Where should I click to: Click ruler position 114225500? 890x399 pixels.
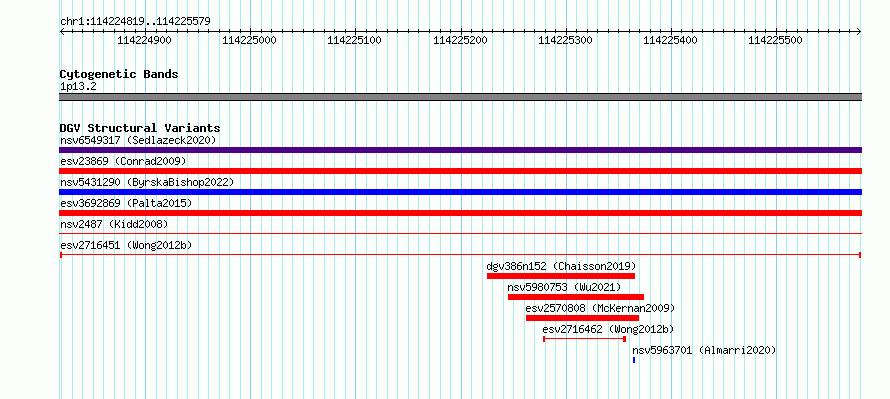[x=775, y=40]
